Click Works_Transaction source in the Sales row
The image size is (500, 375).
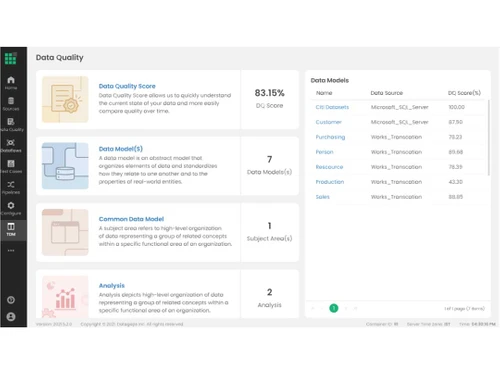396,197
